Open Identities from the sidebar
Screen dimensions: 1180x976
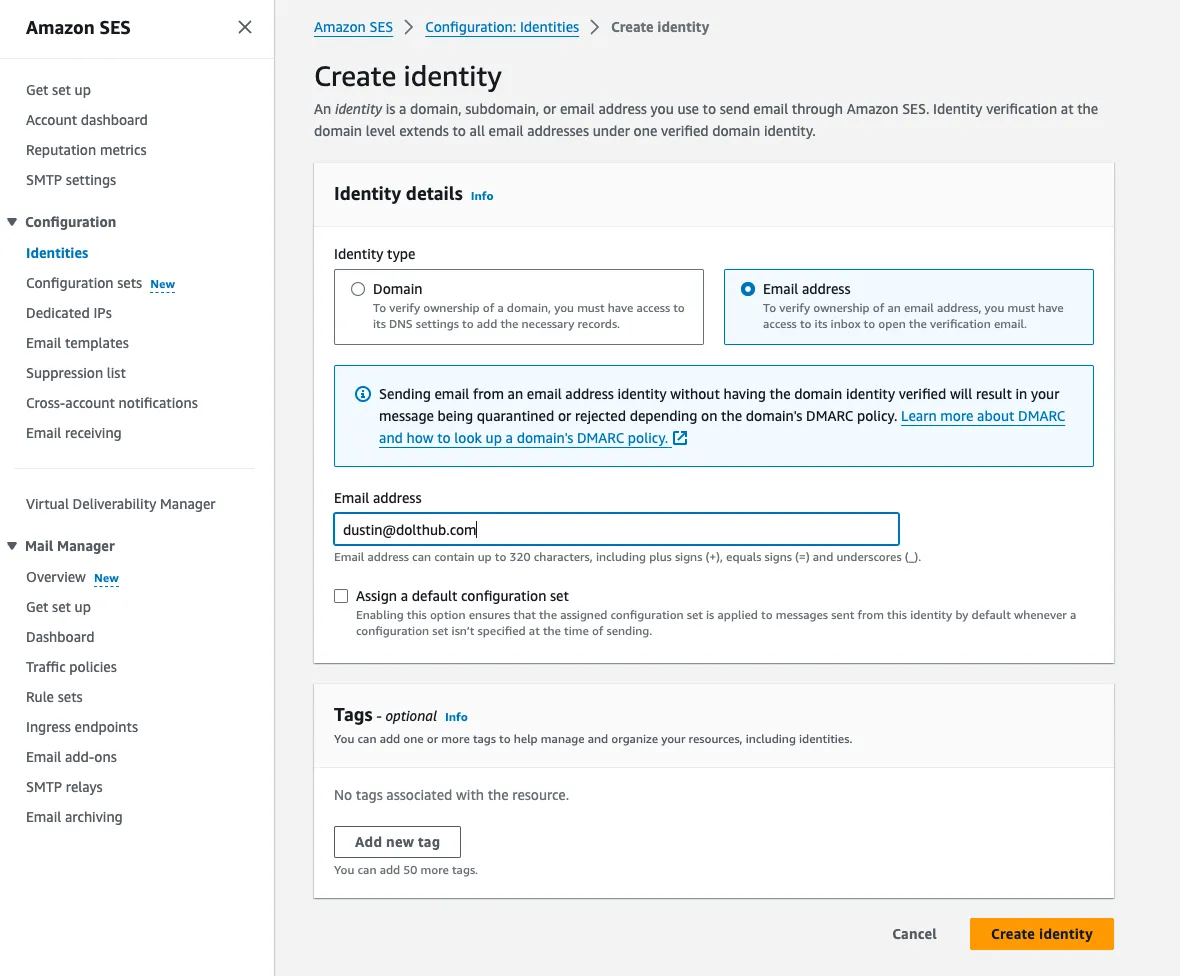click(57, 252)
